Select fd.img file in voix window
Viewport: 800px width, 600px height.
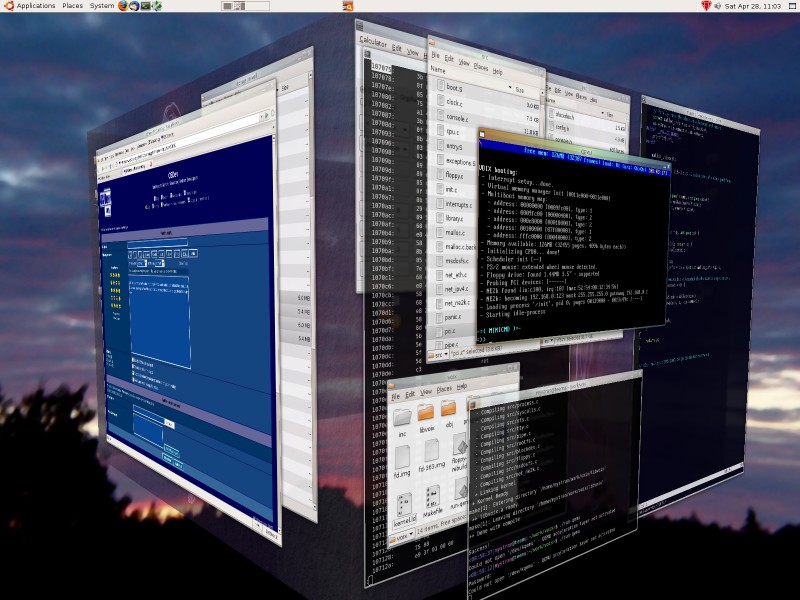402,462
